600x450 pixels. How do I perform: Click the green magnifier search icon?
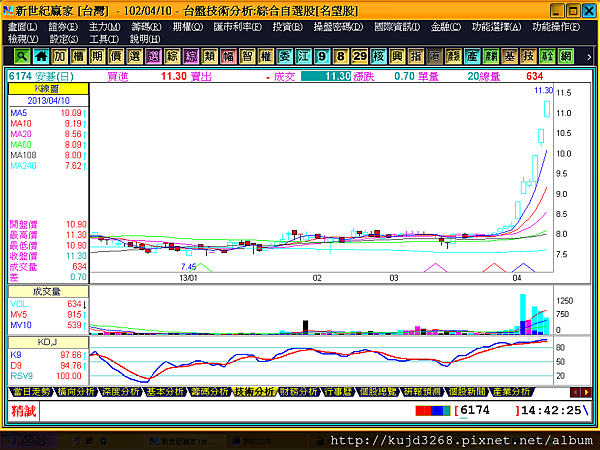pos(22,57)
